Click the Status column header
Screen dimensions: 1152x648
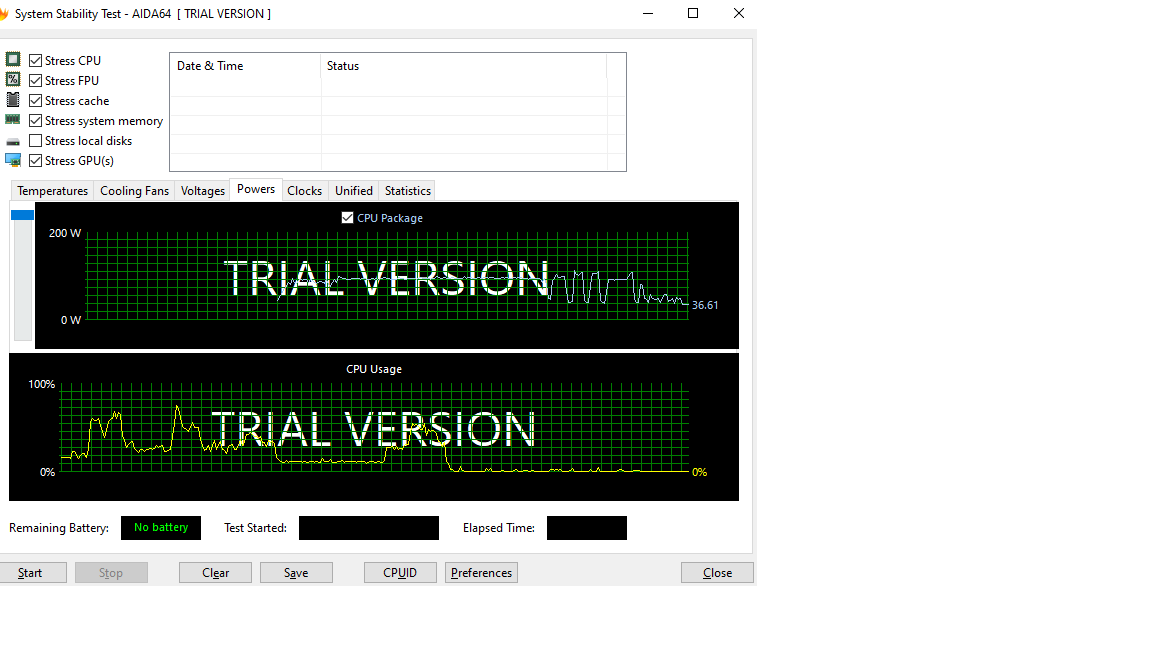pyautogui.click(x=464, y=66)
